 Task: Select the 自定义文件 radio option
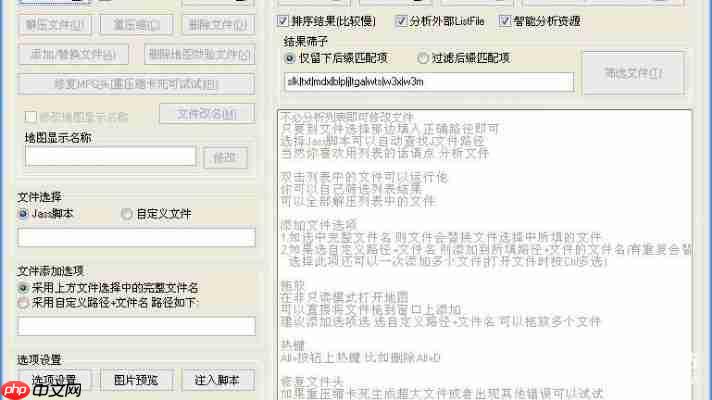click(x=127, y=214)
